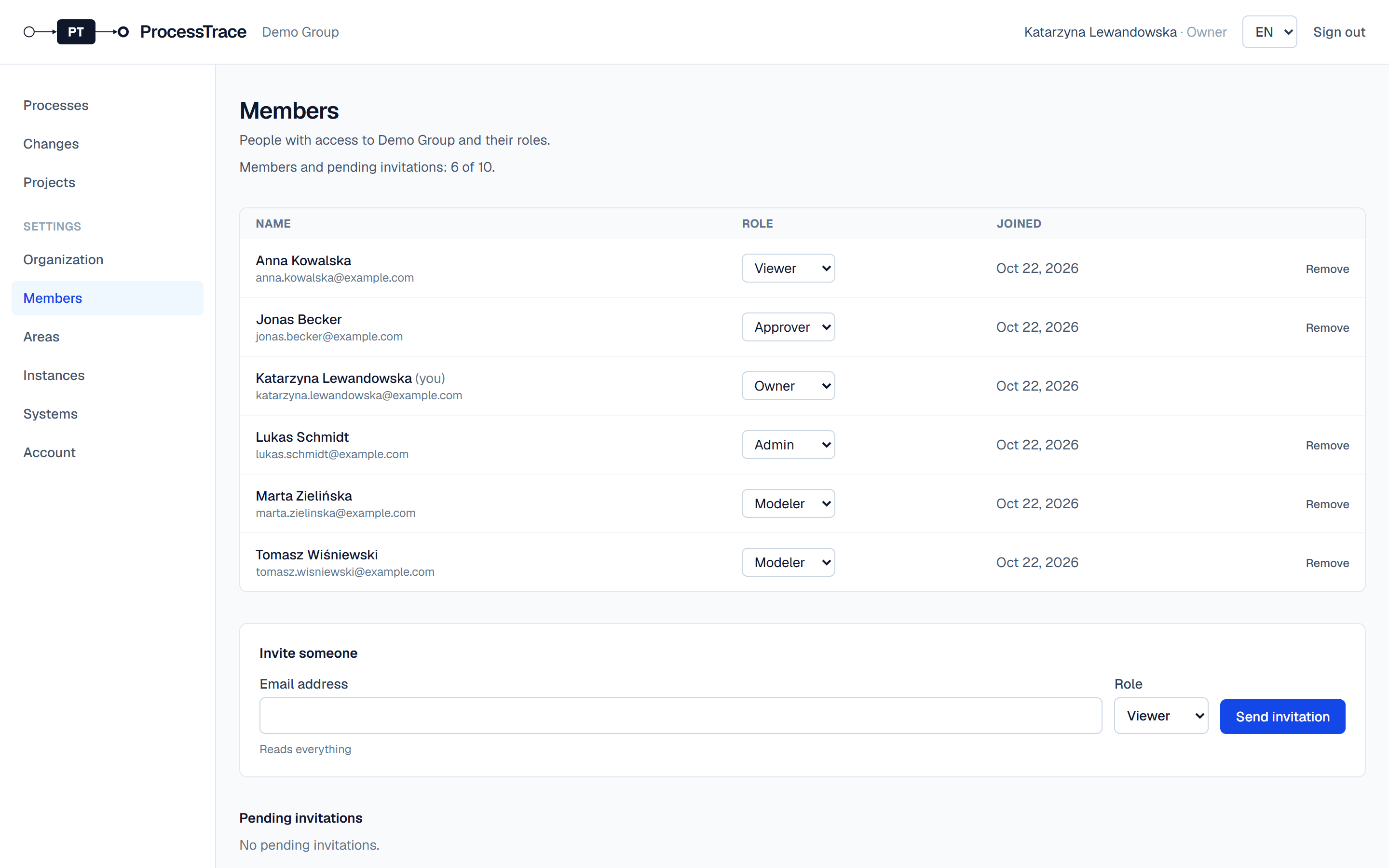The height and width of the screenshot is (868, 1389).
Task: Open the Instances settings page
Action: click(x=108, y=376)
